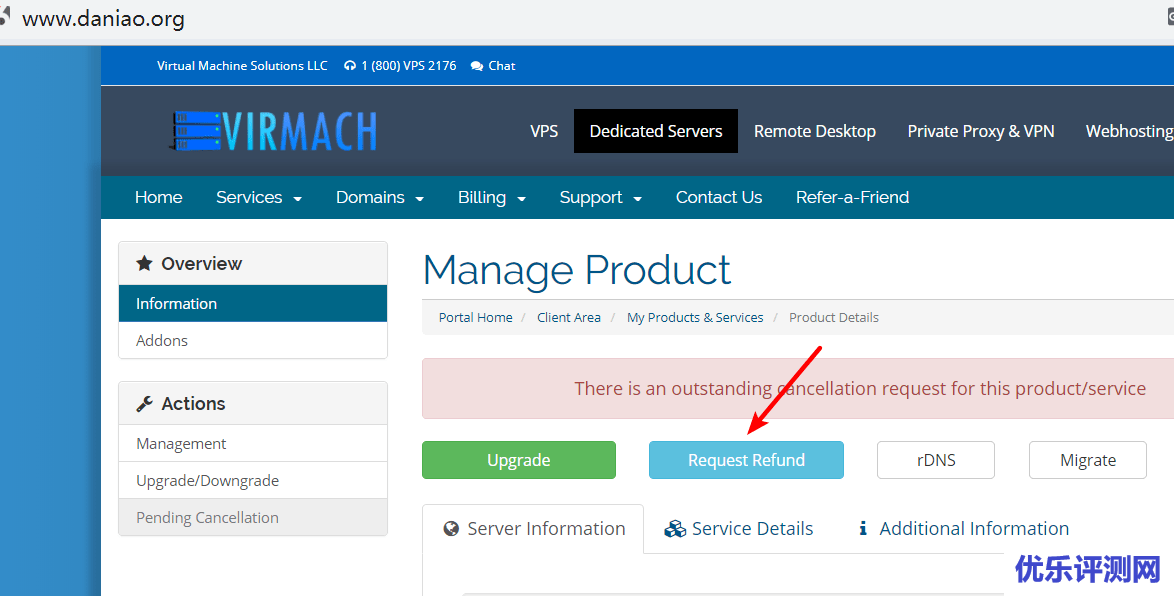Click the Chat speech bubble icon
The height and width of the screenshot is (596, 1174).
(477, 66)
